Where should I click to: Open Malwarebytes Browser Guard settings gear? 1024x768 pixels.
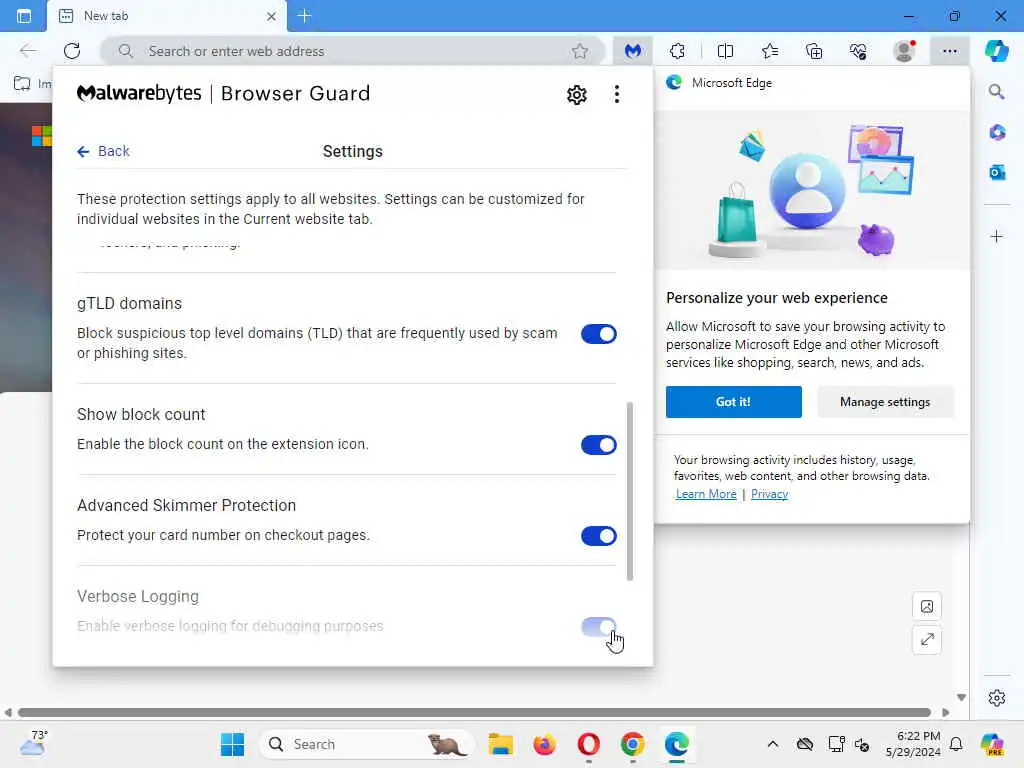tap(577, 95)
